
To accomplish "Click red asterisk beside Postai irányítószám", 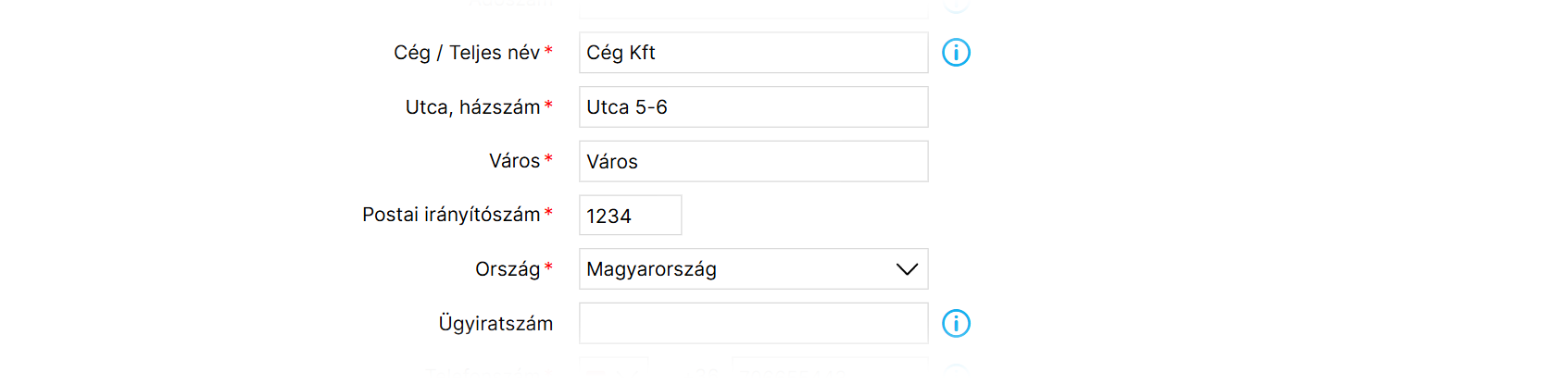I will pyautogui.click(x=548, y=212).
